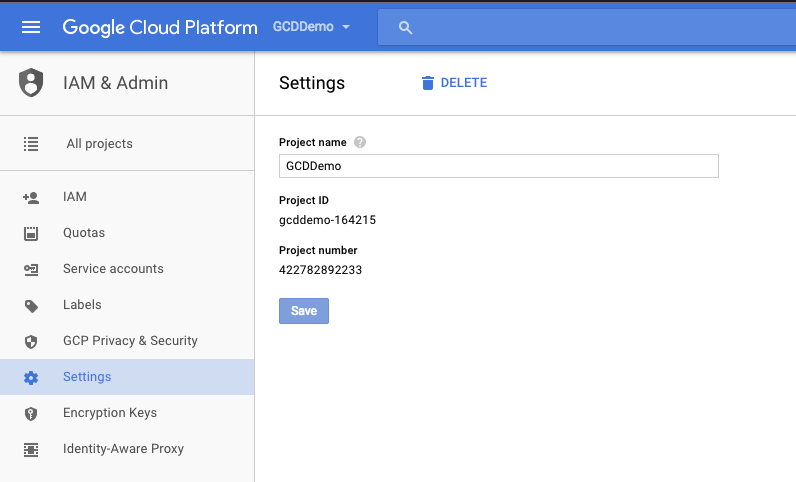Click the All projects list icon
Viewport: 796px width, 482px height.
click(31, 144)
